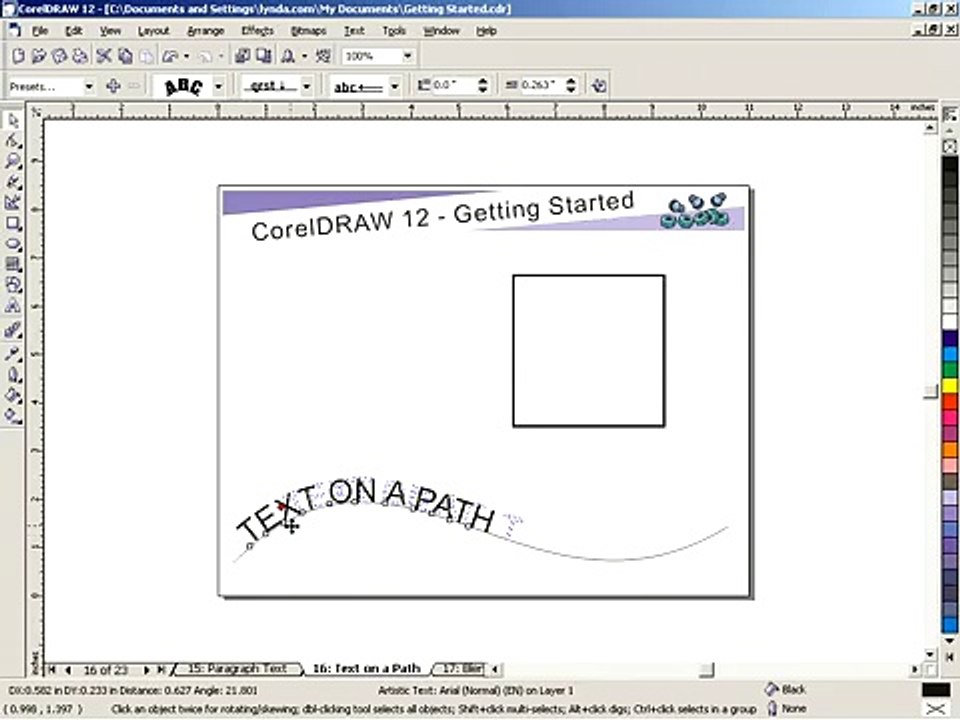Open the Arrange menu
The image size is (960, 720).
(206, 31)
